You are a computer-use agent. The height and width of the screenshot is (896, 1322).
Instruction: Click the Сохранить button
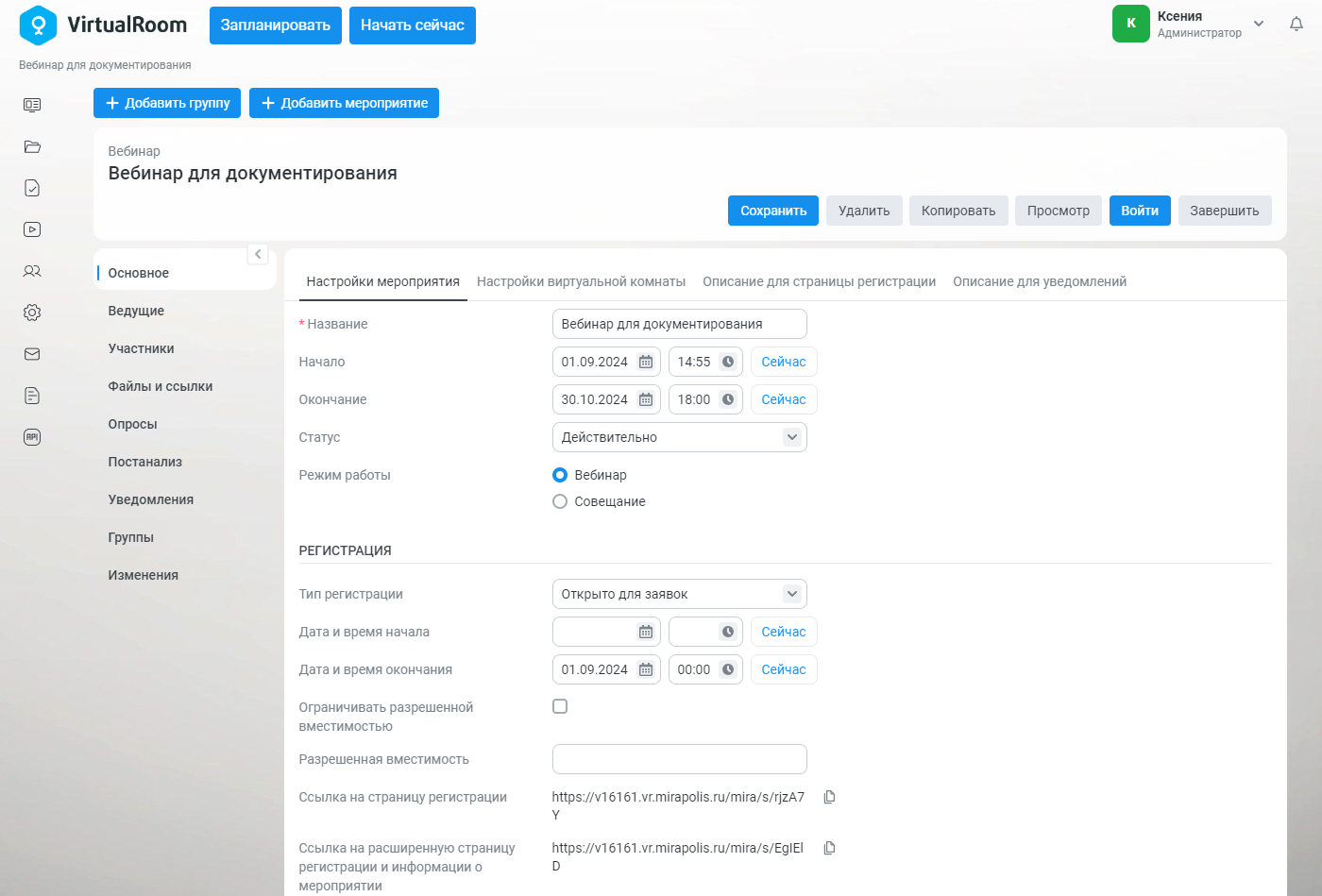tap(773, 211)
